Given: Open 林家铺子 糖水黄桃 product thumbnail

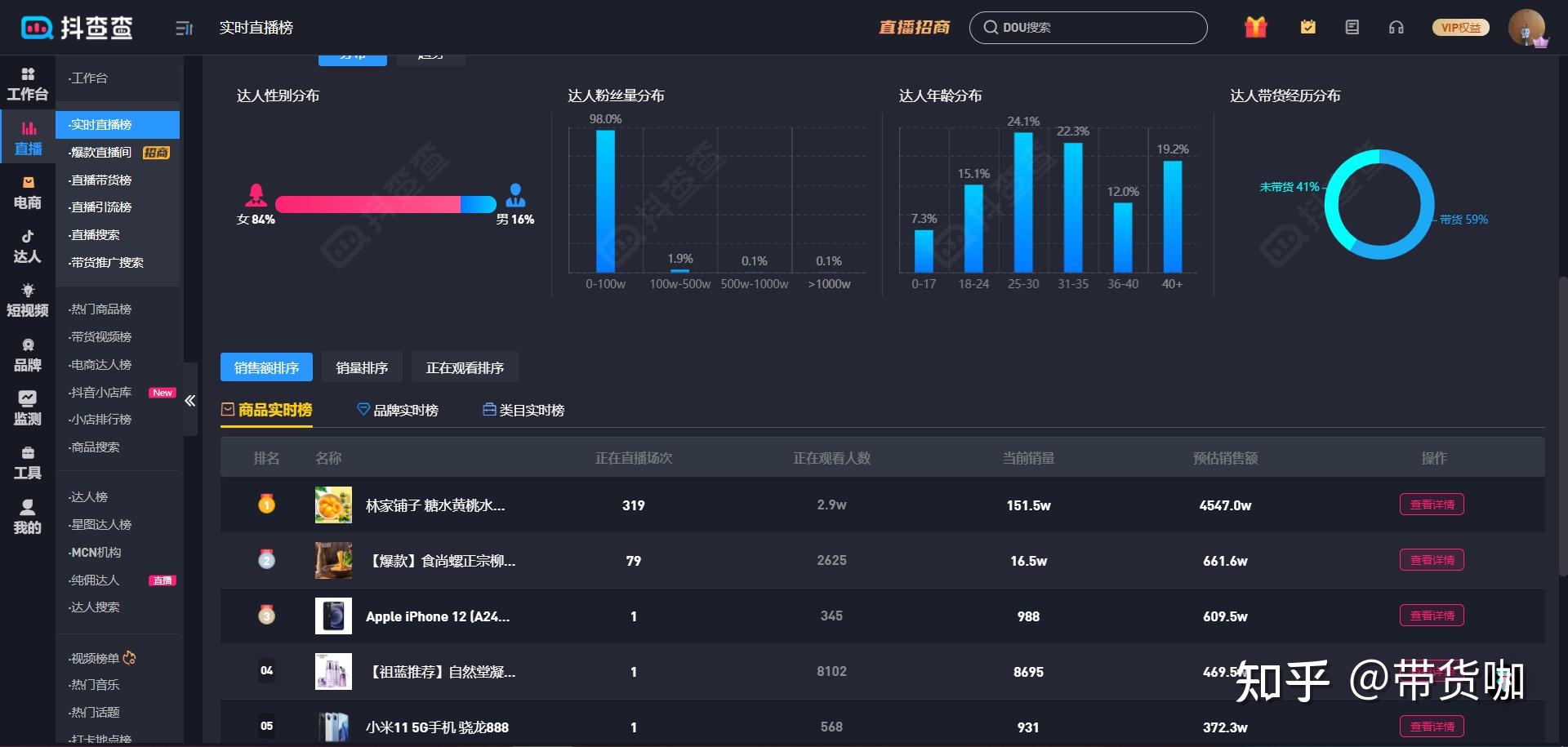Looking at the screenshot, I should 333,505.
